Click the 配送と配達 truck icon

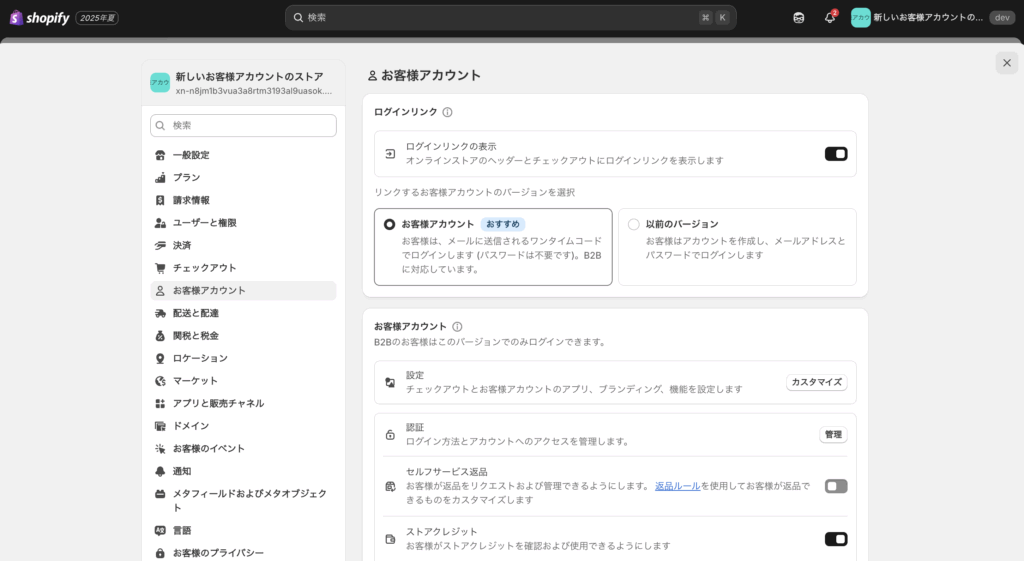tap(160, 313)
